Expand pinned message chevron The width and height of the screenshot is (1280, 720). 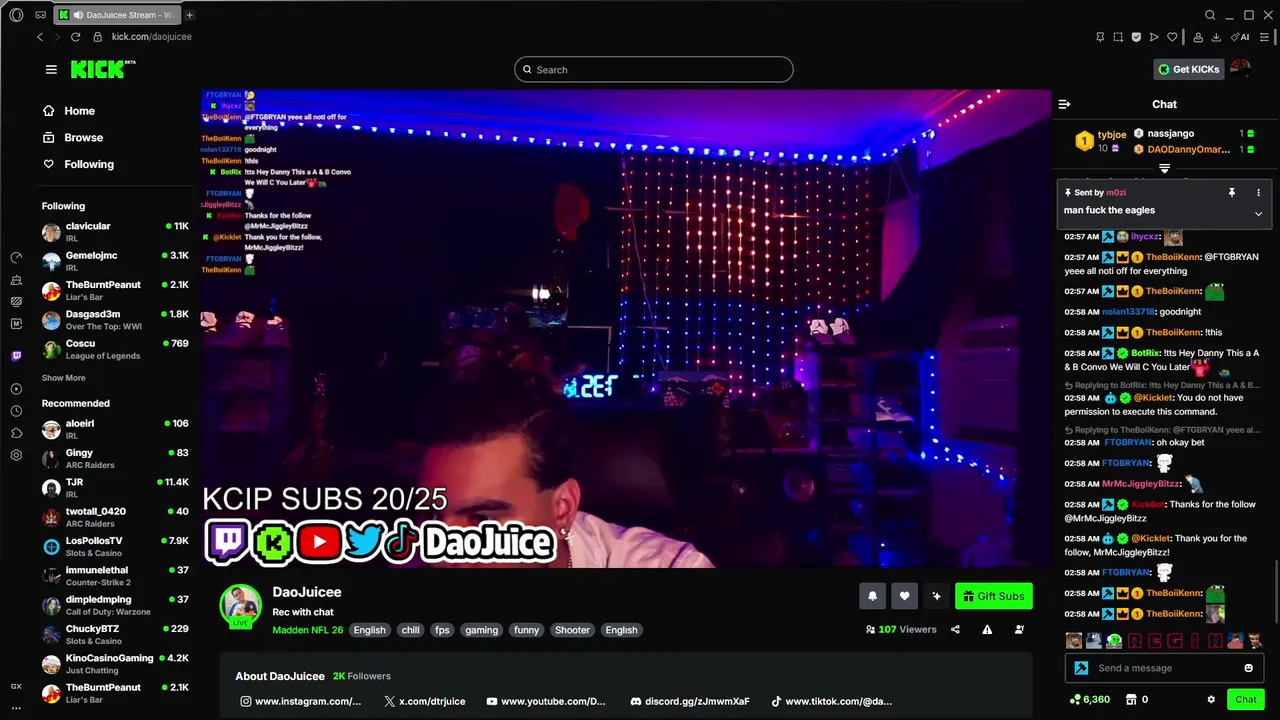1258,213
